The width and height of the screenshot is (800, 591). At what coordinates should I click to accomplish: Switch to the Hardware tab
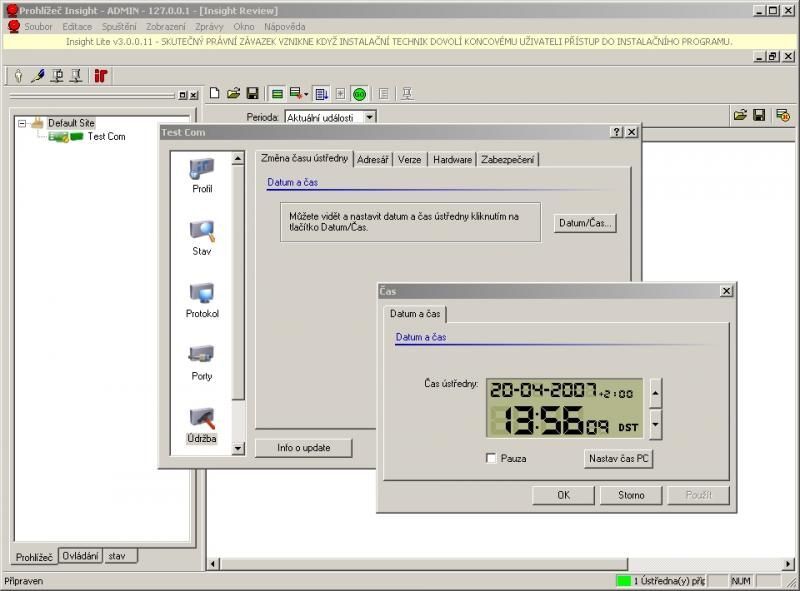coord(452,159)
